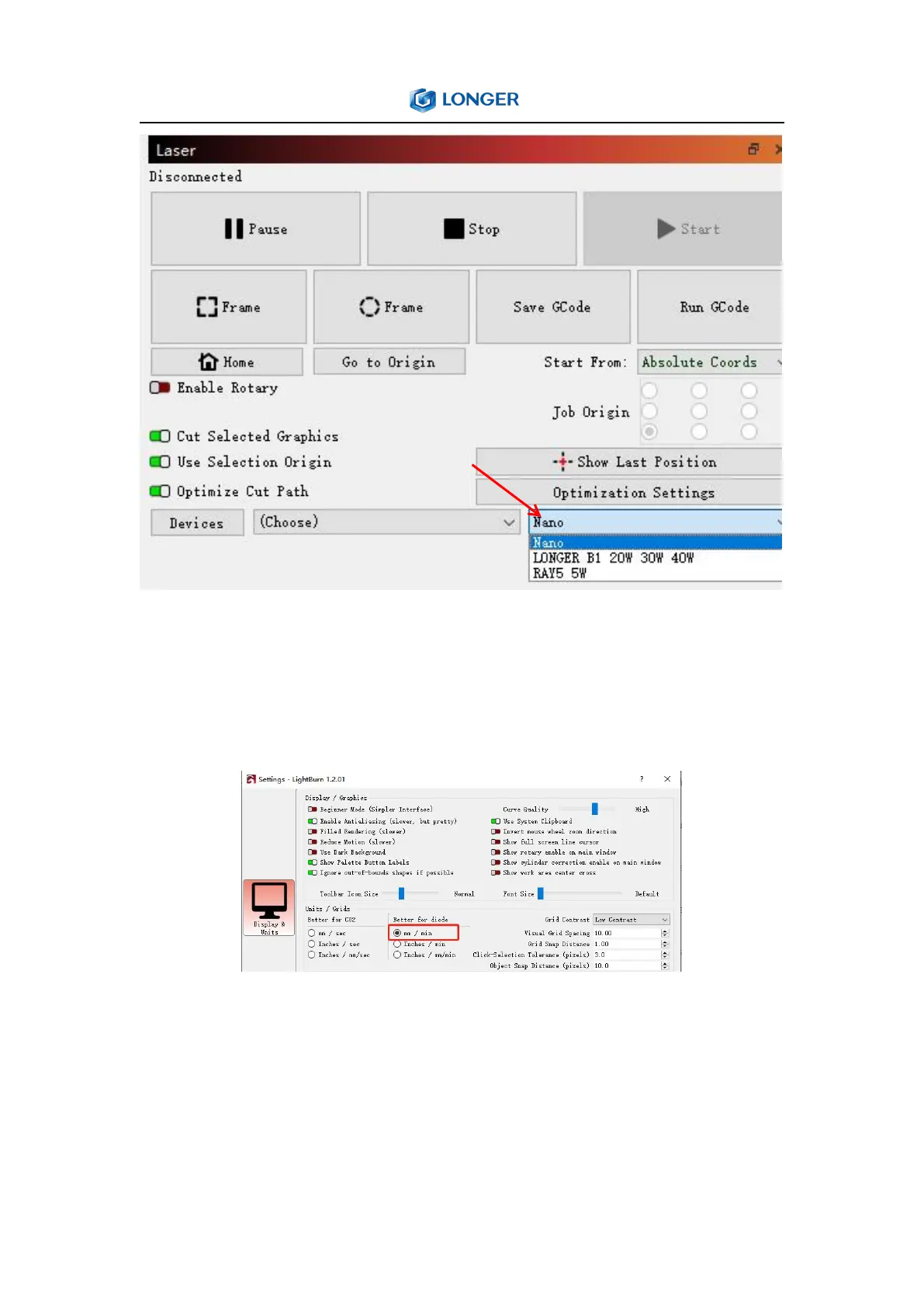Select mm / sec radio under Better for CO2
Image resolution: width=924 pixels, height=1307 pixels.
311,933
